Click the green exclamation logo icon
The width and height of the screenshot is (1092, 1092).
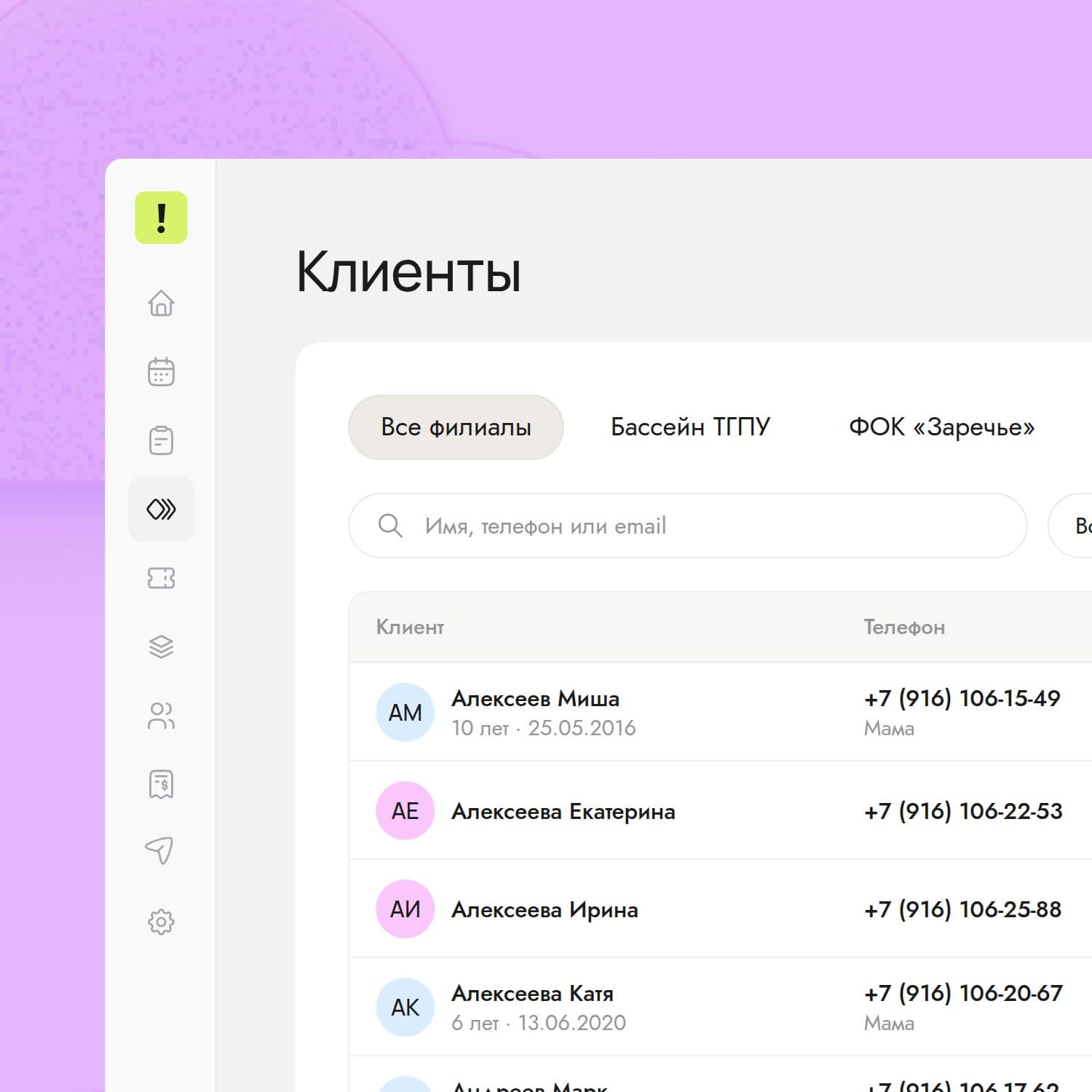(161, 218)
